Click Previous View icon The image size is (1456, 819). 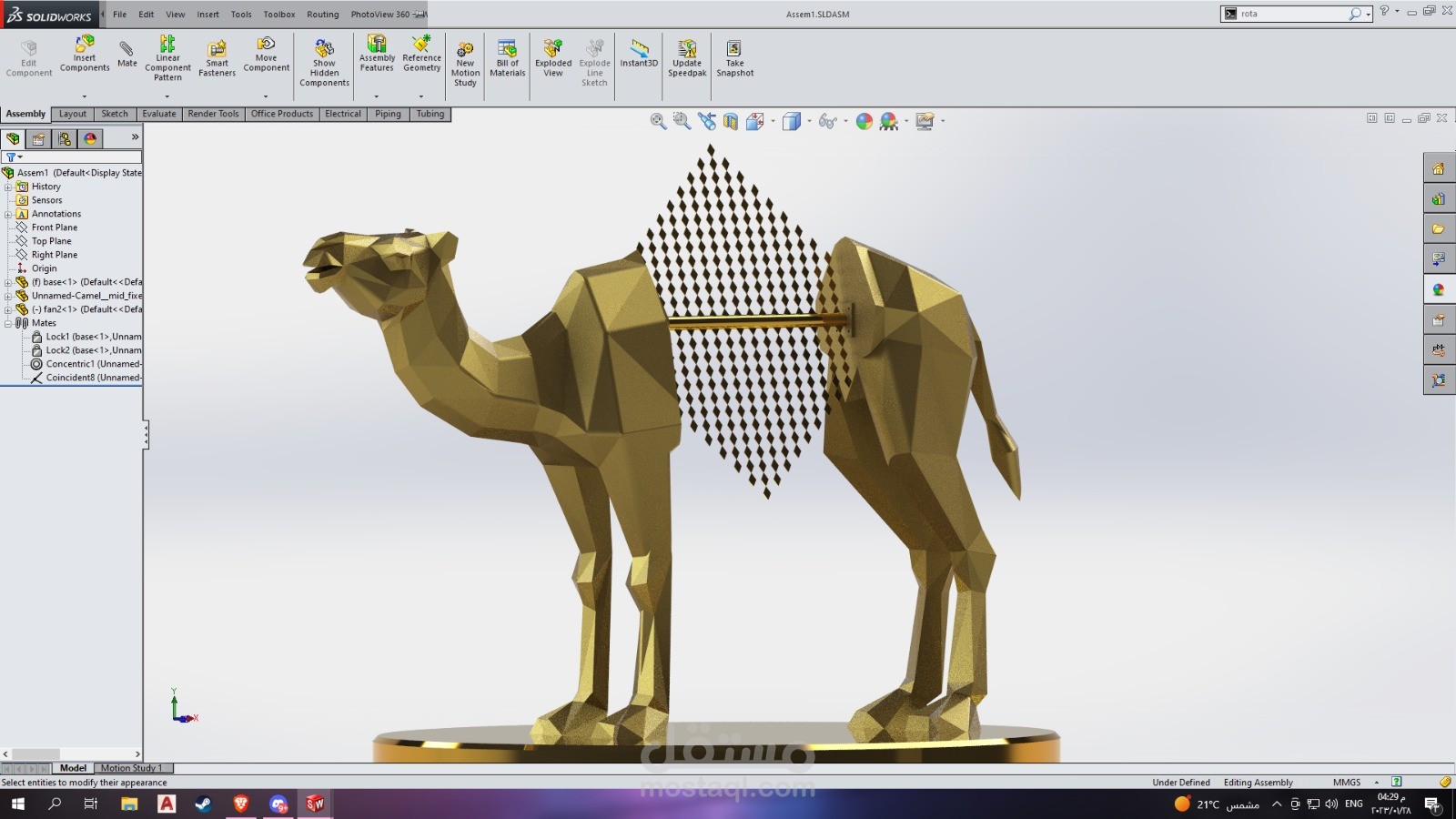click(706, 121)
